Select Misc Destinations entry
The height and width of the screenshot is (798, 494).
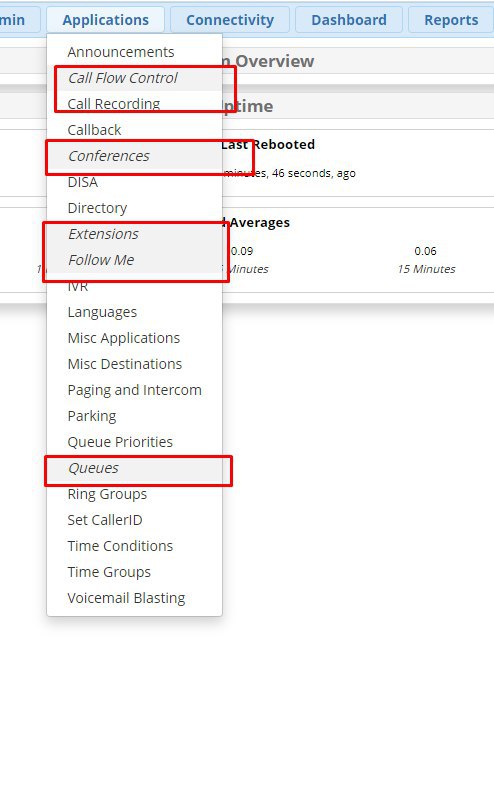coord(134,364)
